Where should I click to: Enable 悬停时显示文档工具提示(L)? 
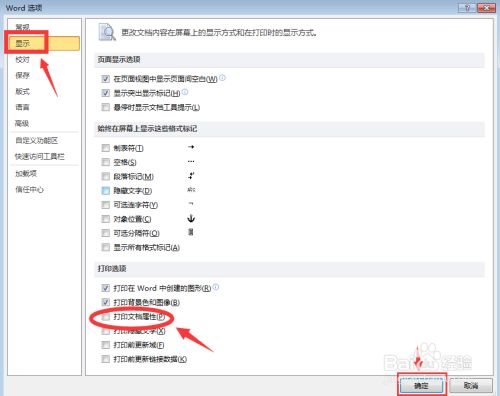[106, 107]
